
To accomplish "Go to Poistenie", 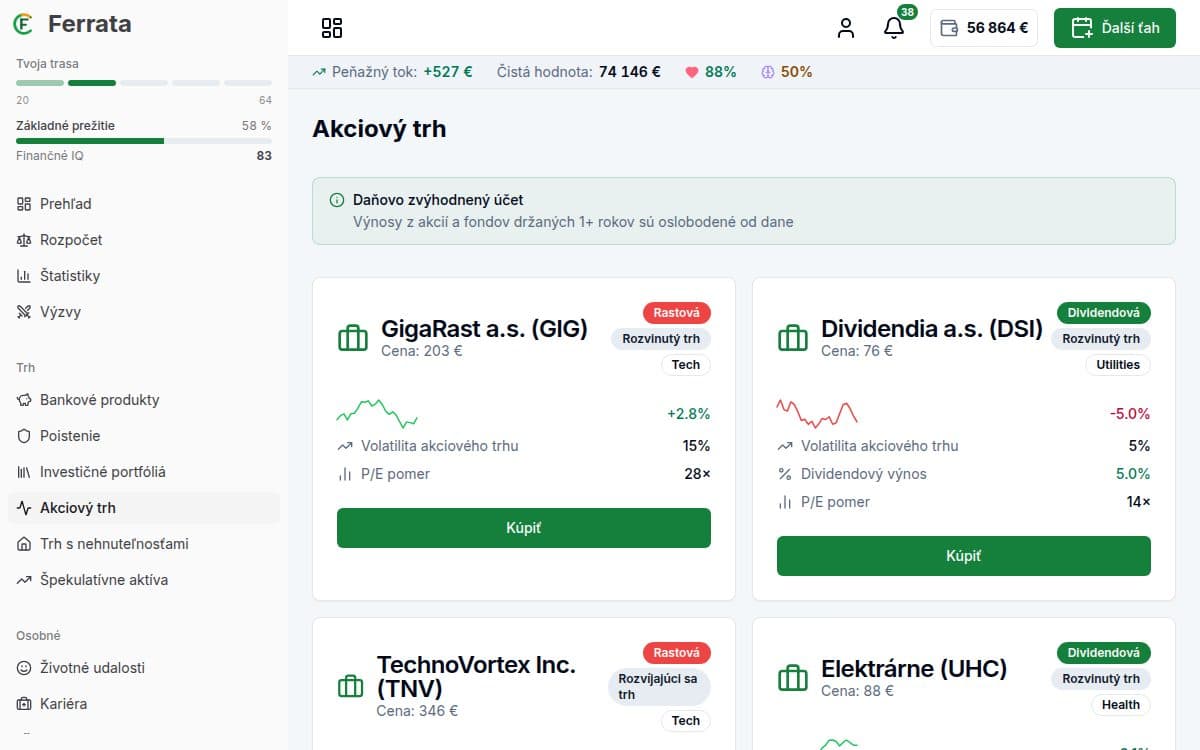I will coord(144,436).
